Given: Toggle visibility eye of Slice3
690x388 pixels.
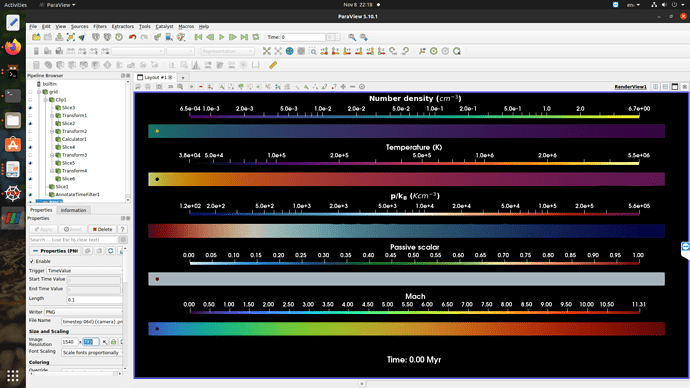Looking at the screenshot, I should [x=30, y=108].
